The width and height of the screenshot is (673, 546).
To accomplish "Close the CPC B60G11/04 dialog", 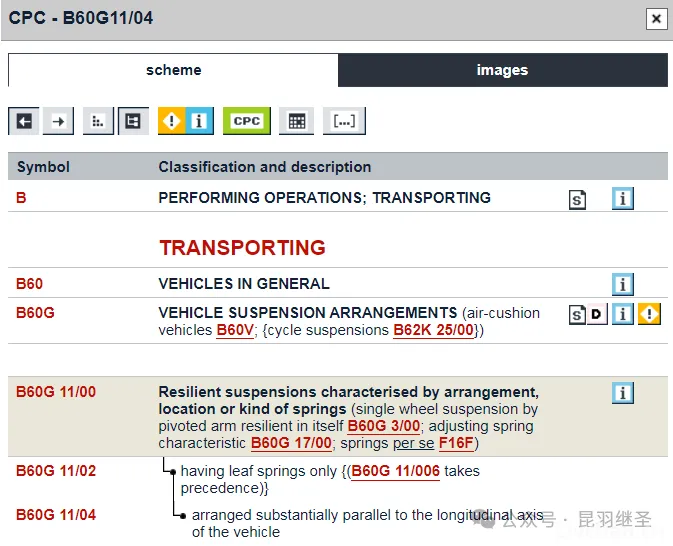I will [656, 18].
